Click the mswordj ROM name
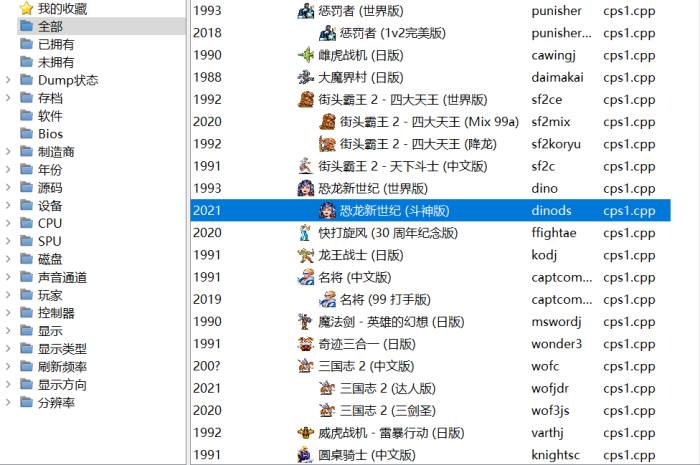This screenshot has width=700, height=465. point(556,322)
